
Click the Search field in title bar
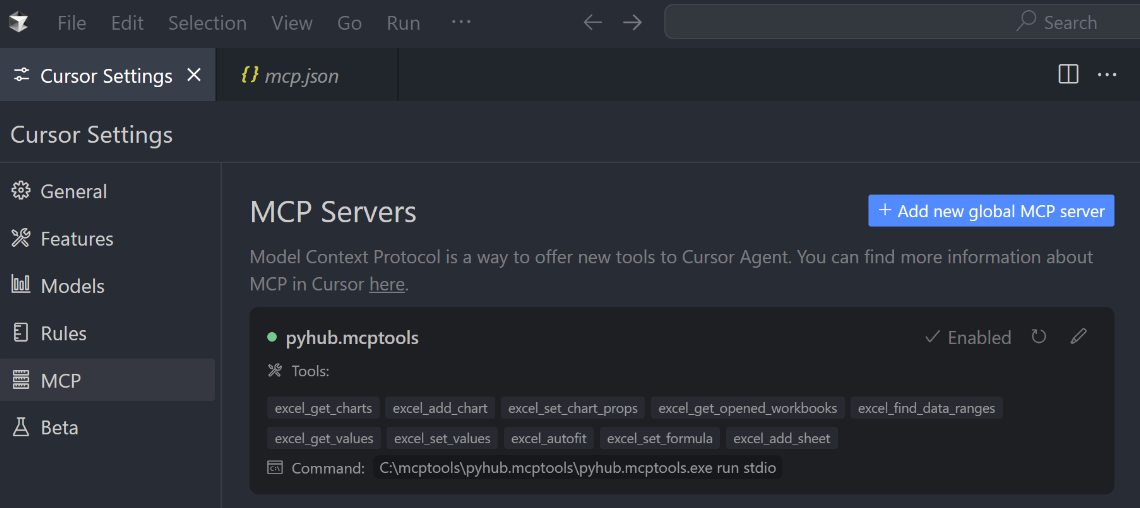pyautogui.click(x=900, y=22)
